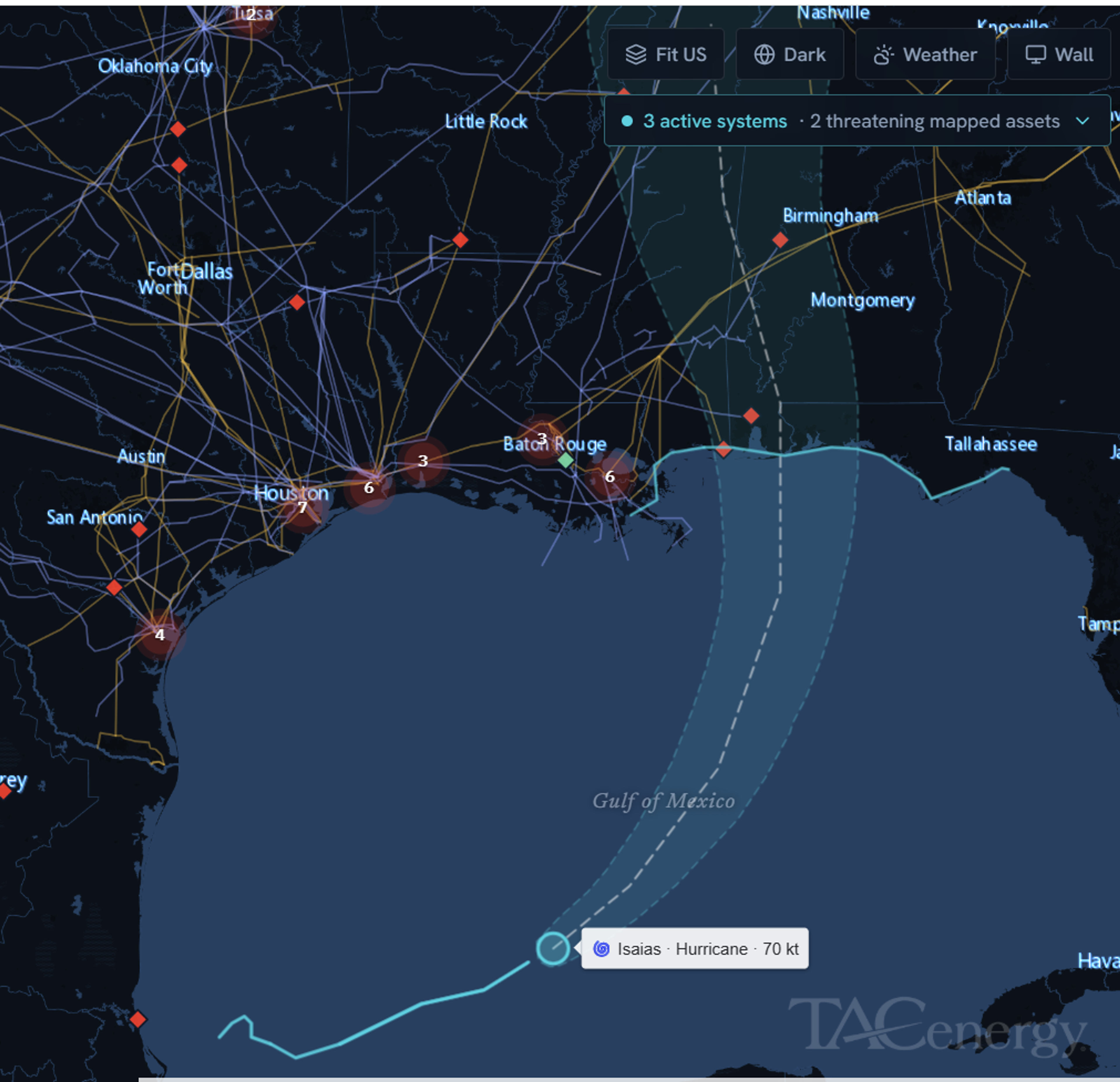Click the cluster marker 4 near Corpus Christi
Image resolution: width=1120 pixels, height=1082 pixels.
click(160, 634)
